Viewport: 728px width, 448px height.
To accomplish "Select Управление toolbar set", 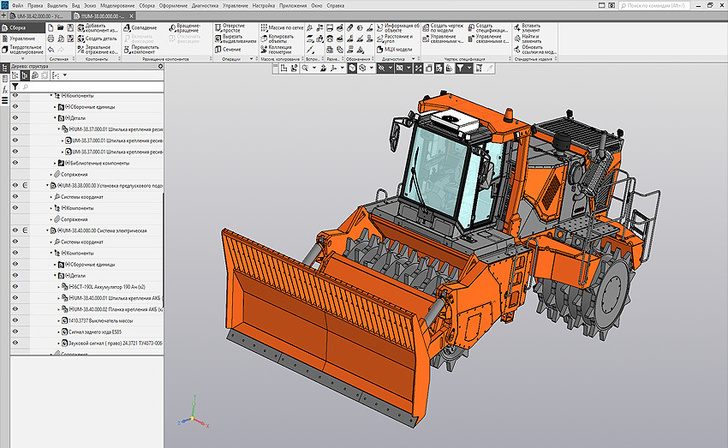I will pos(22,39).
